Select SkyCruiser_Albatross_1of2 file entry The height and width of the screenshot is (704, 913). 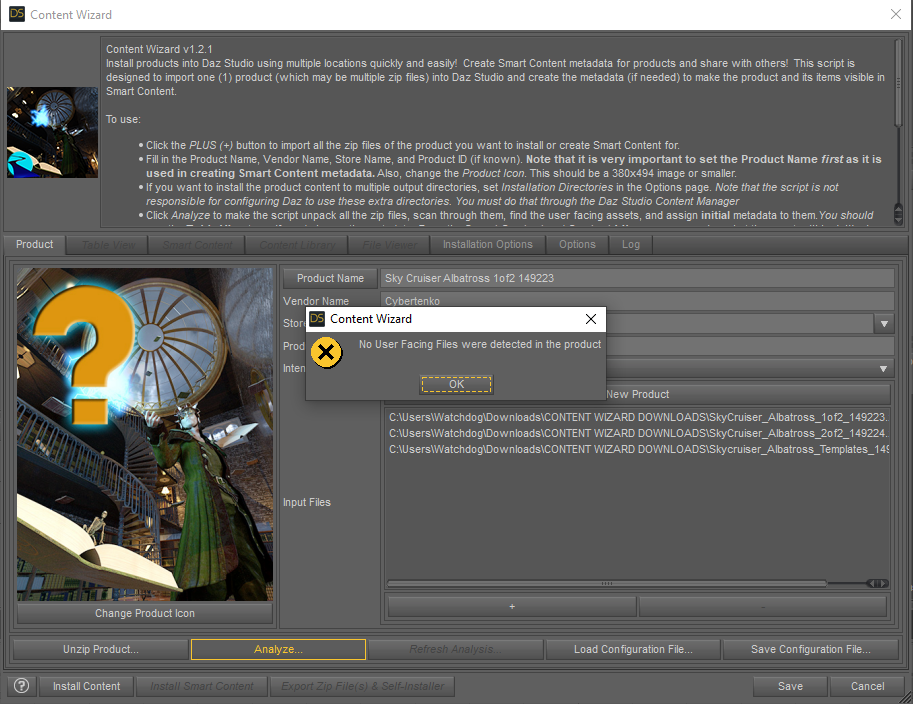(638, 417)
